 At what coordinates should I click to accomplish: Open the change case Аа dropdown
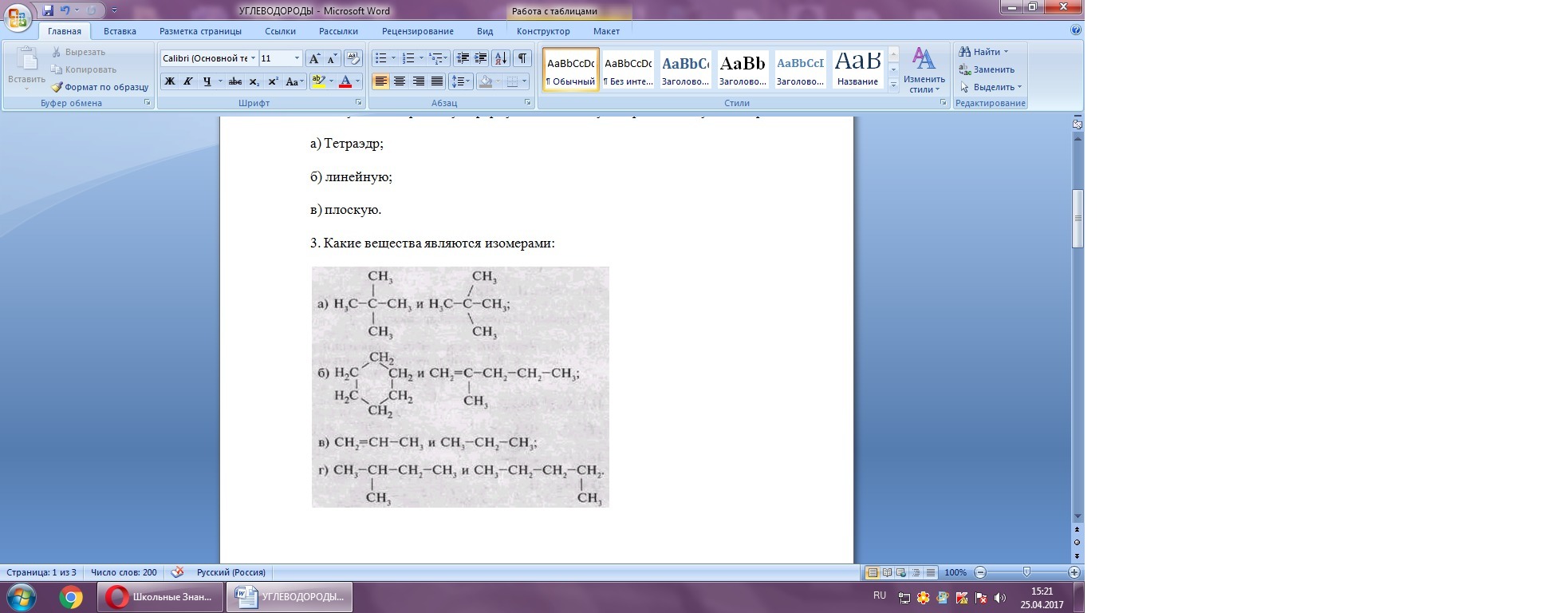point(294,81)
